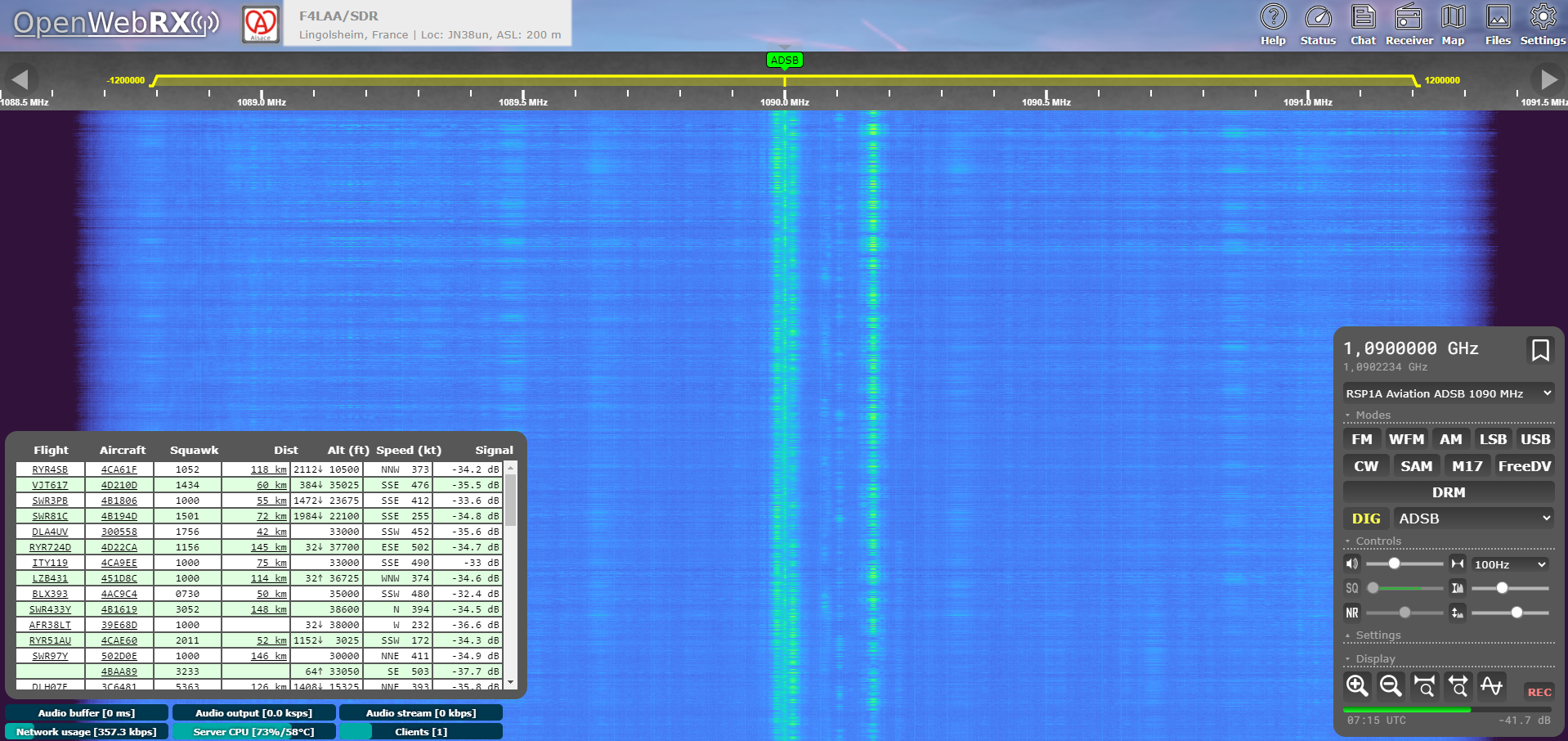The width and height of the screenshot is (1568, 741).
Task: Open the Files icon in top bar
Action: [1498, 25]
